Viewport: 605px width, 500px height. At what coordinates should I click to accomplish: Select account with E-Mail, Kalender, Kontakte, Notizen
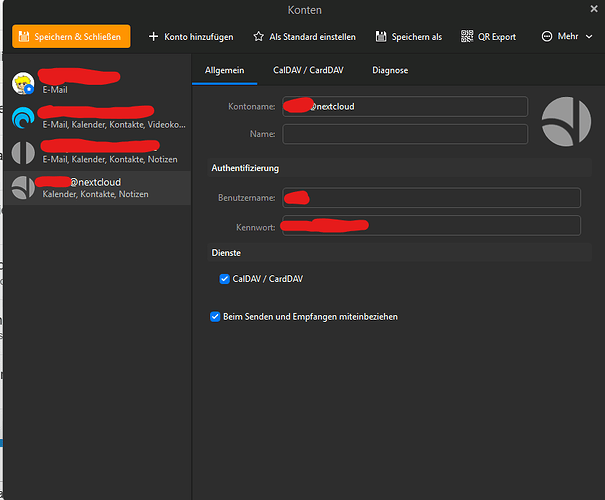(97, 153)
